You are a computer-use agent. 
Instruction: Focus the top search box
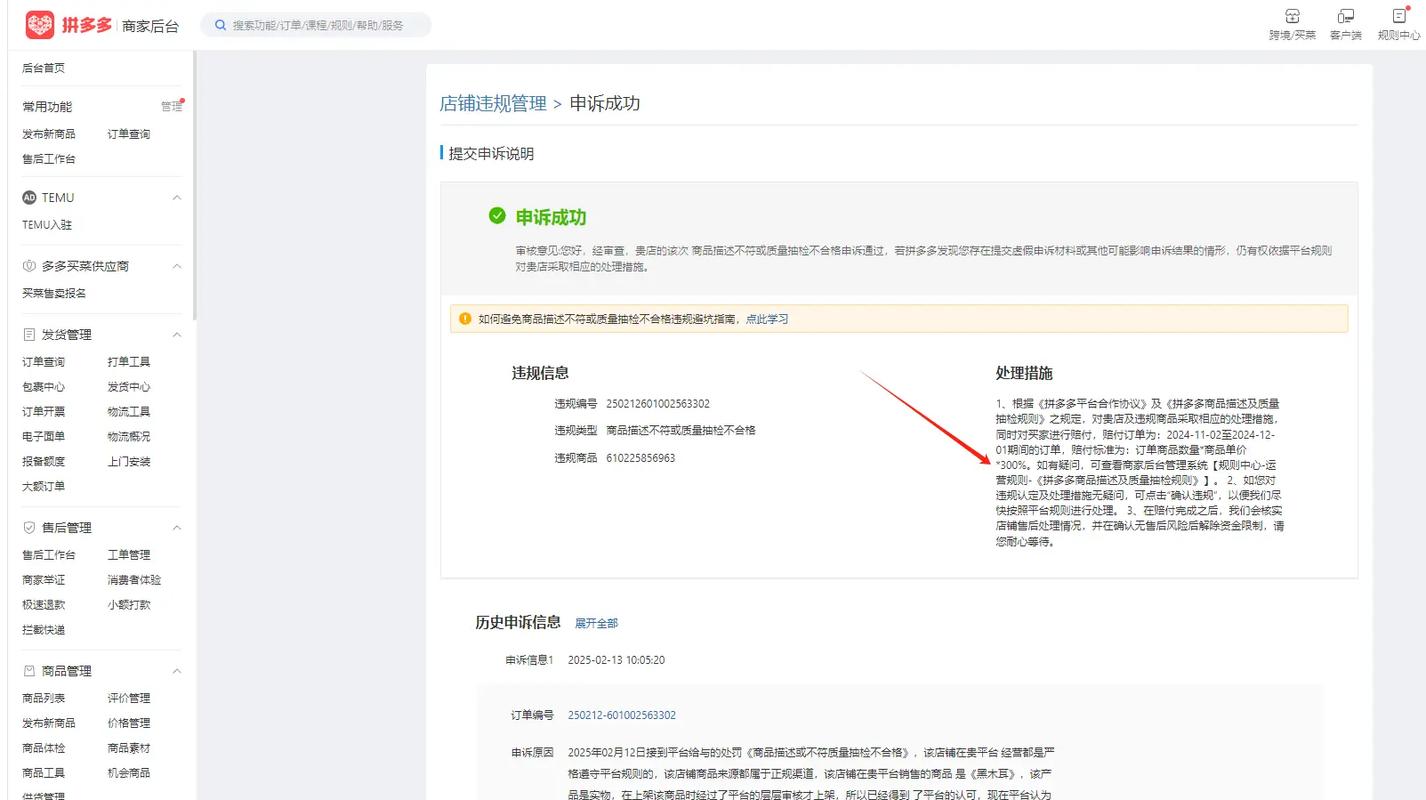(316, 25)
